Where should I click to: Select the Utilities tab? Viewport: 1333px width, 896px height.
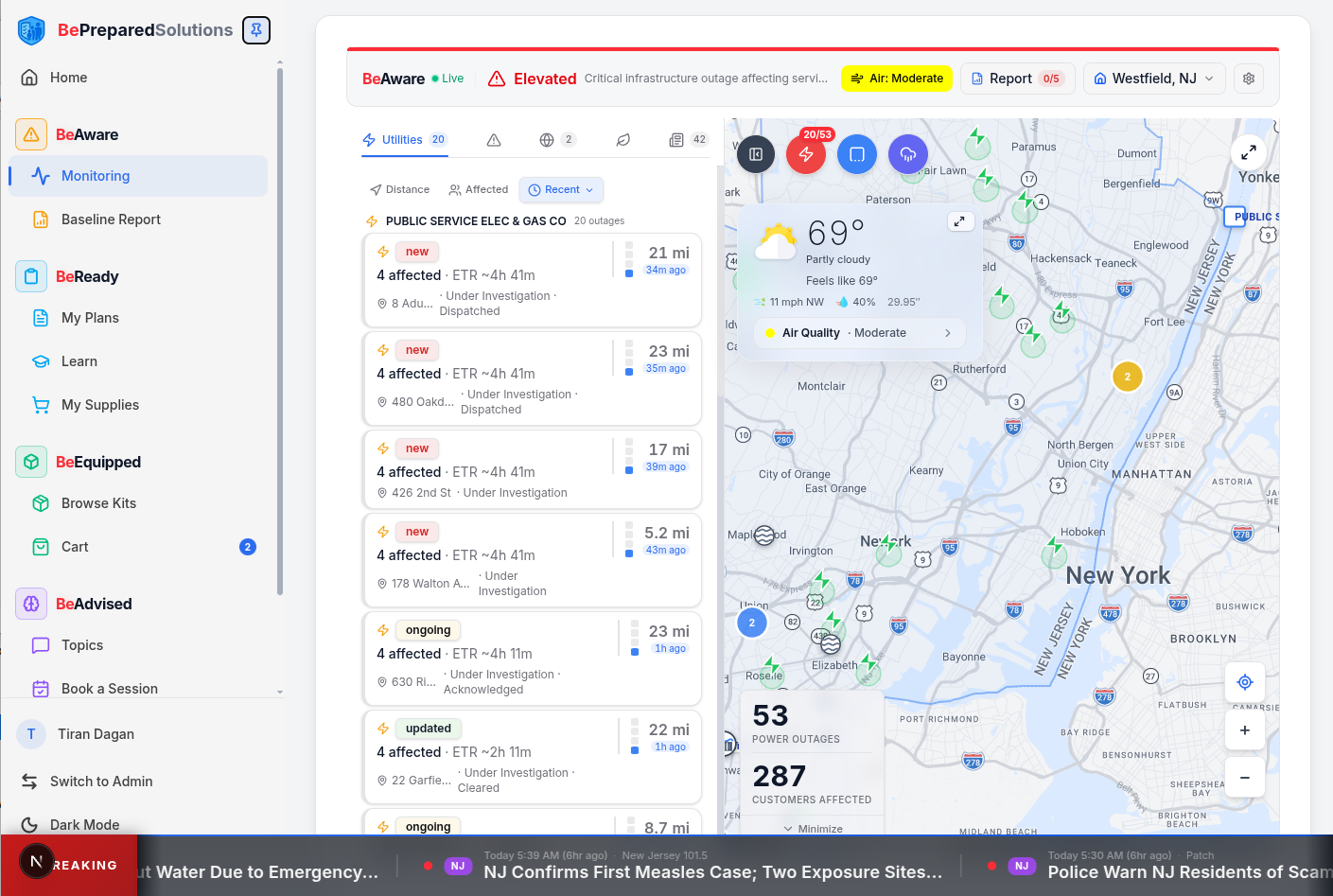click(405, 140)
